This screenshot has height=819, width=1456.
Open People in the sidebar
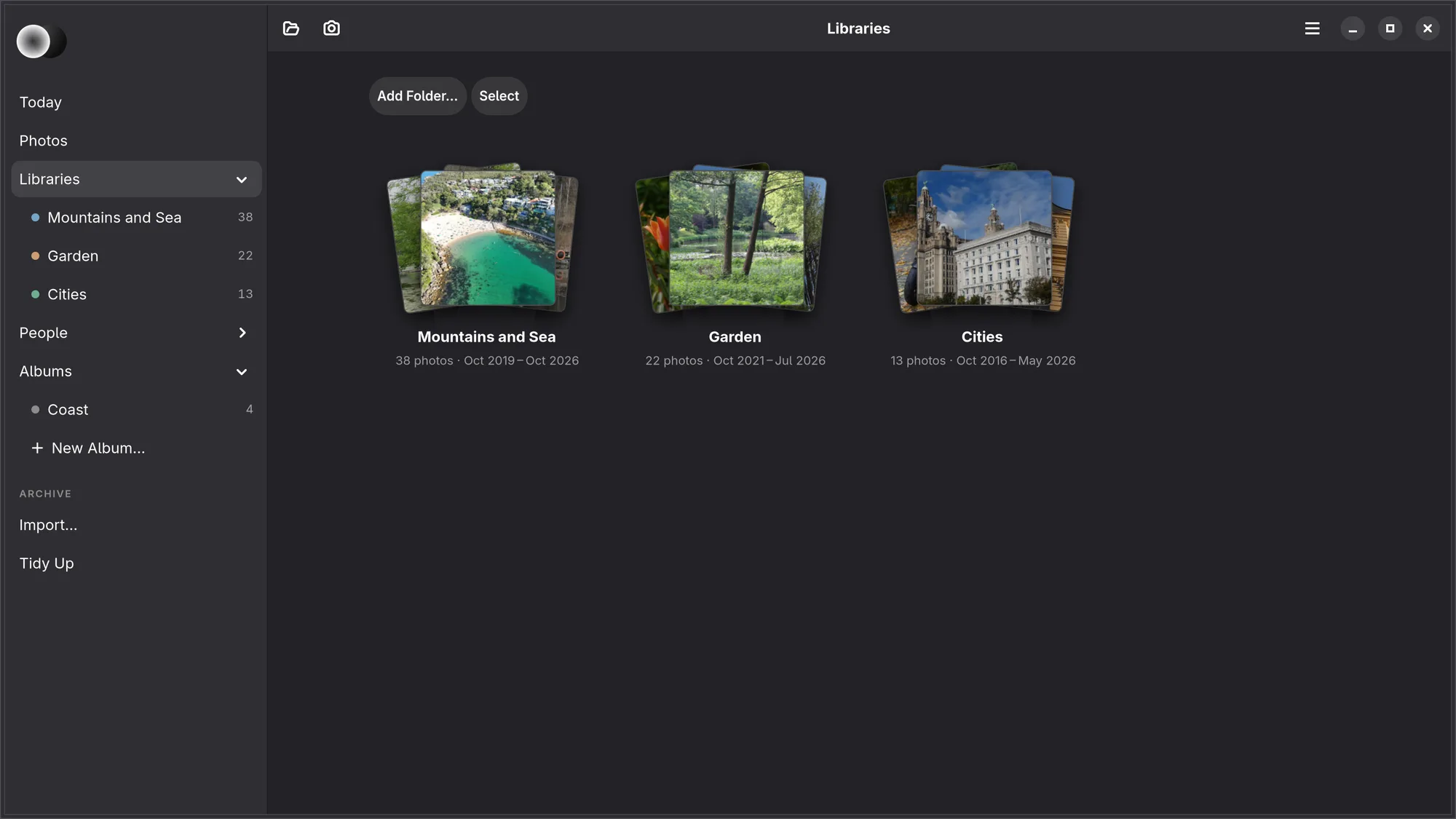136,333
